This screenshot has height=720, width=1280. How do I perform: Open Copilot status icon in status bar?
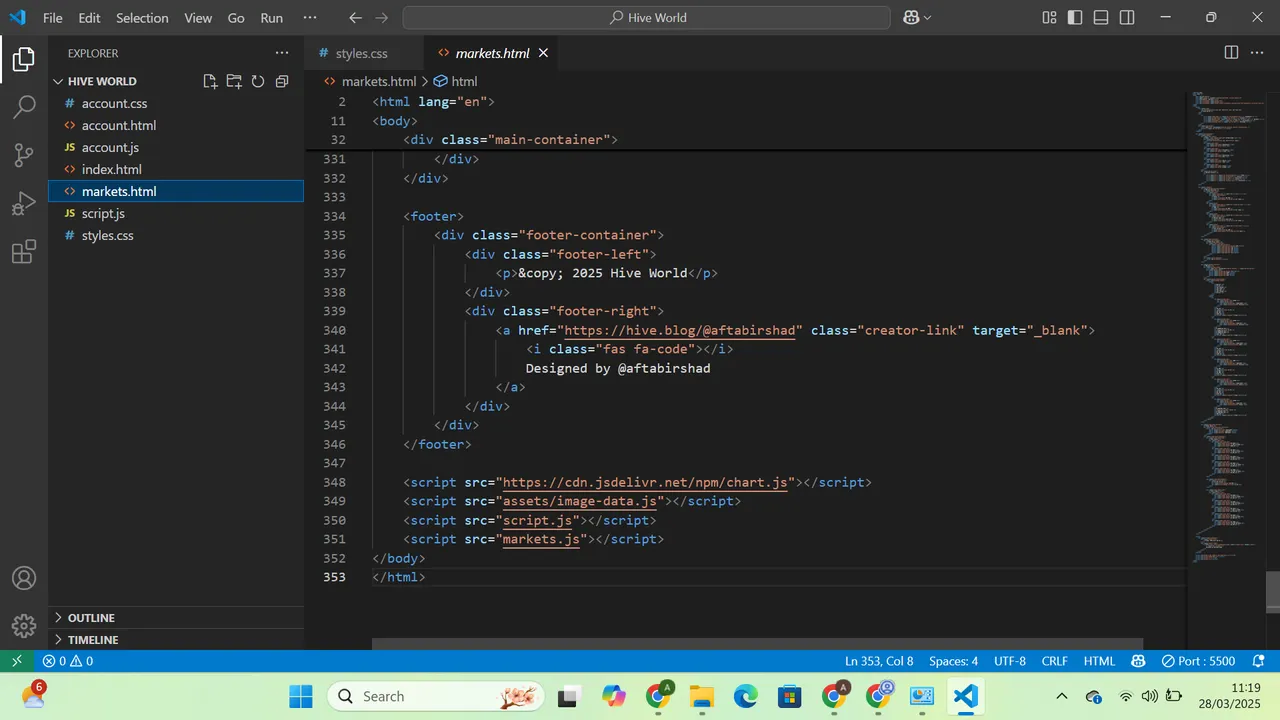[x=1138, y=661]
